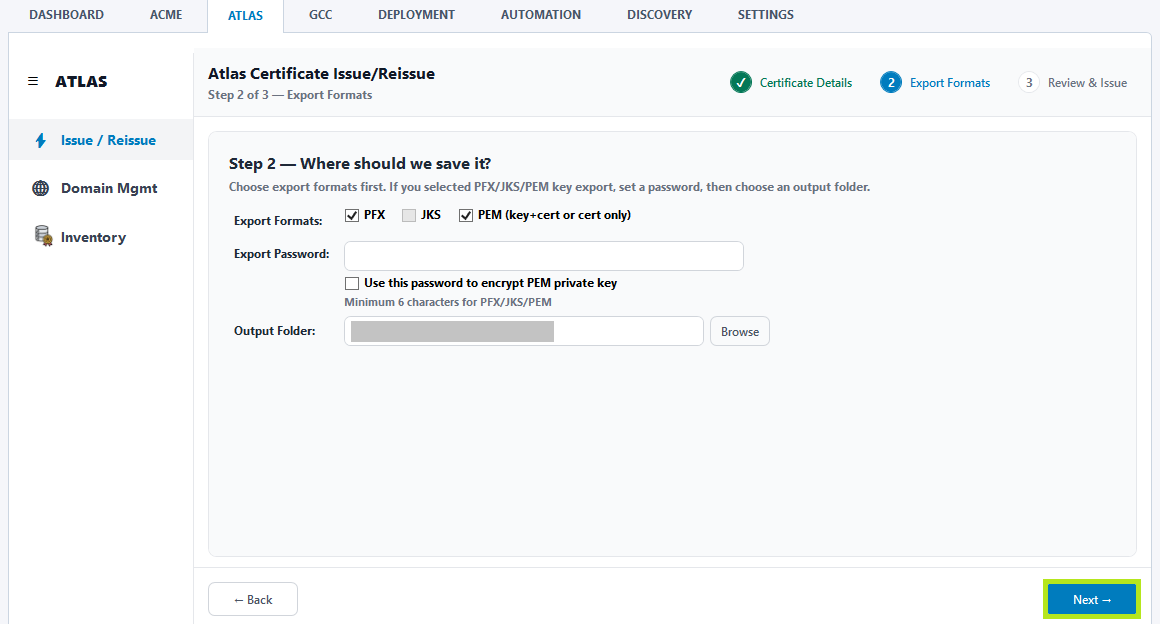The image size is (1160, 624).
Task: Open Domain Mgmt in sidebar
Action: [101, 188]
